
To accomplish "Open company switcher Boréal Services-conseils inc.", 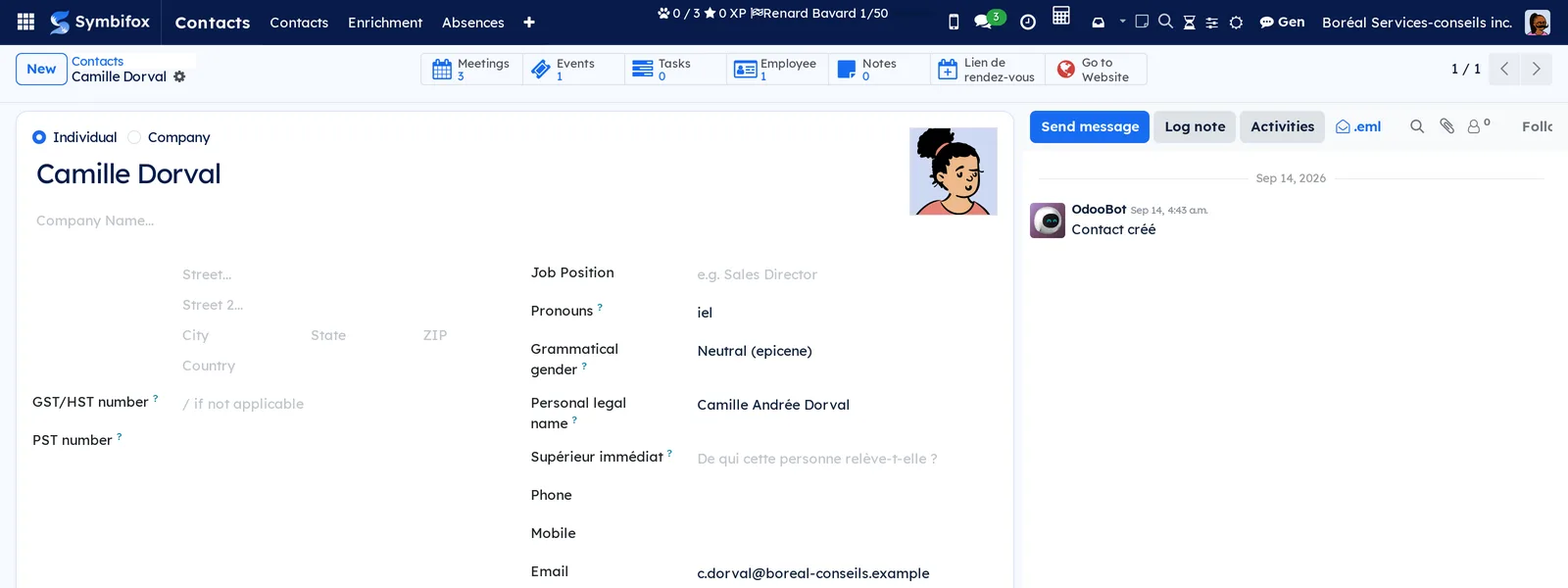I will coord(1417,22).
